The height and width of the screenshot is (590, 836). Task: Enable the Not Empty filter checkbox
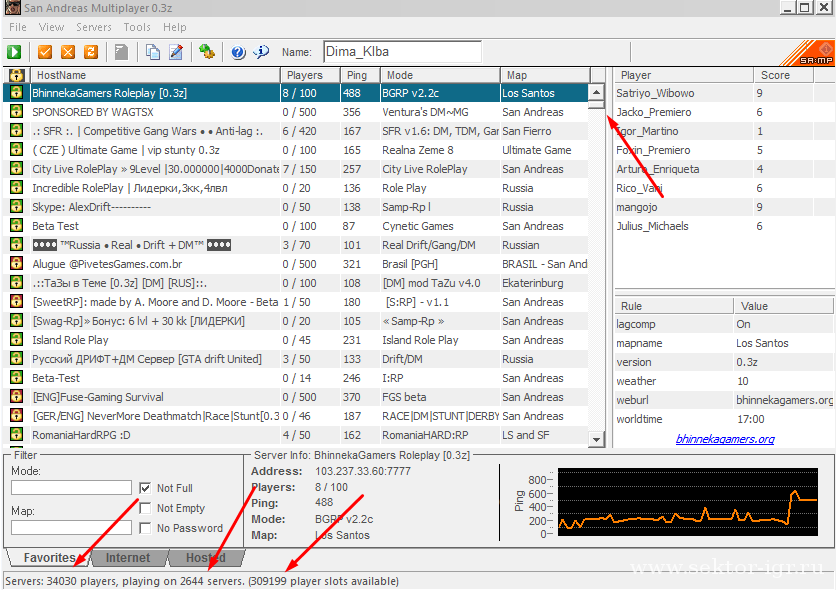pyautogui.click(x=145, y=508)
